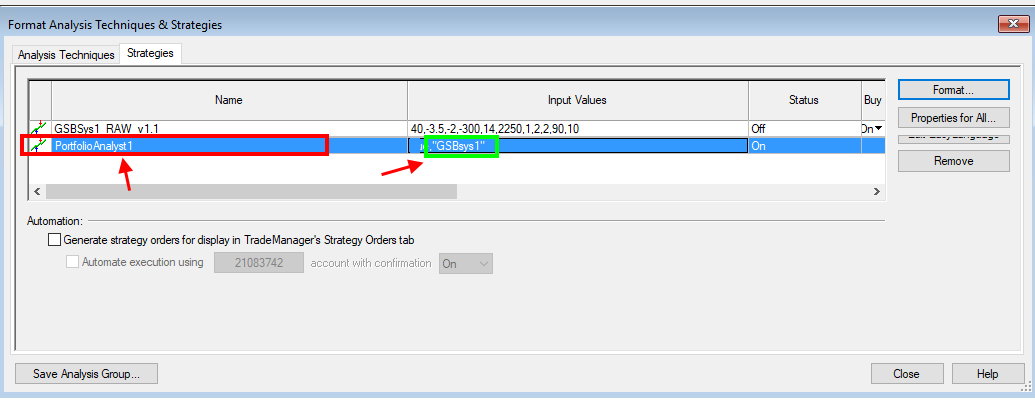Select the Strategies tab

pyautogui.click(x=149, y=54)
